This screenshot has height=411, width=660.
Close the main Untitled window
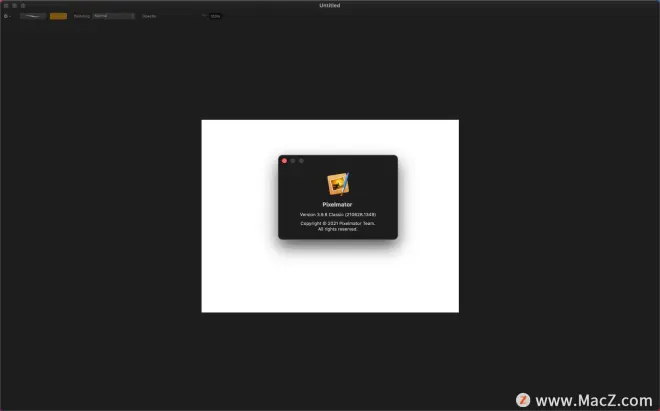6,5
